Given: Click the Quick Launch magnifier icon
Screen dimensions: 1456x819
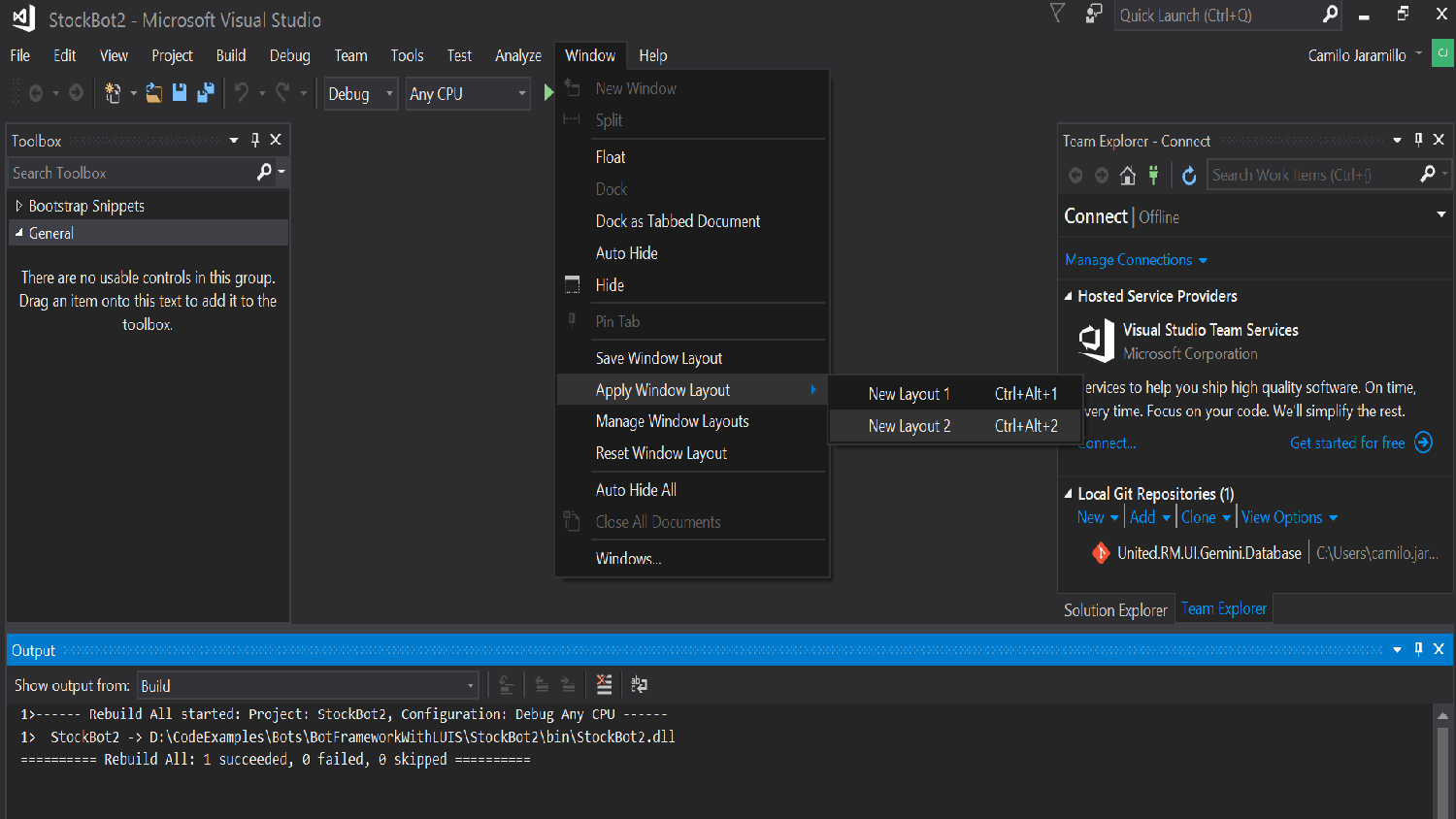Looking at the screenshot, I should pos(1330,15).
